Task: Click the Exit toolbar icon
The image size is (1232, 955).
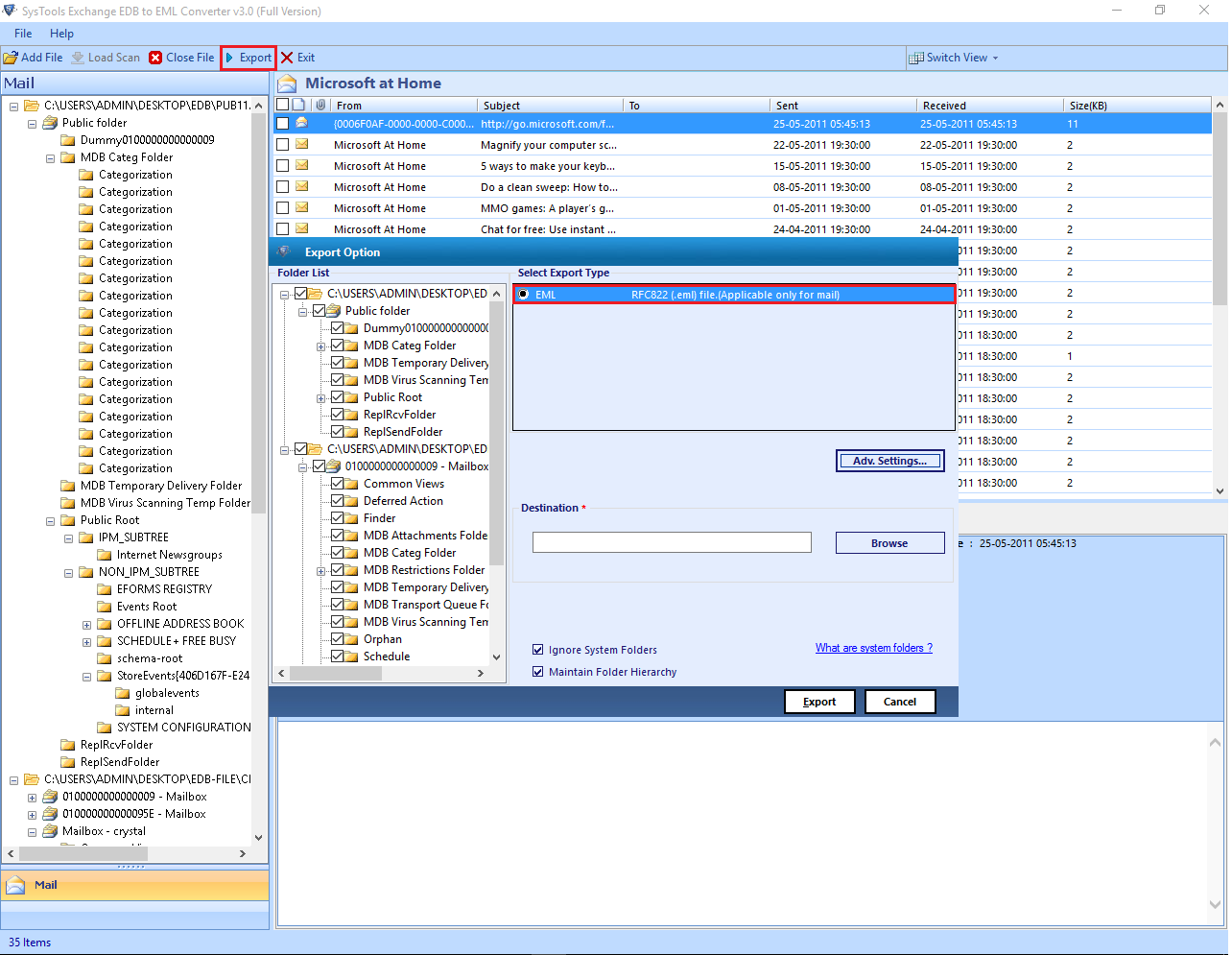Action: (287, 58)
